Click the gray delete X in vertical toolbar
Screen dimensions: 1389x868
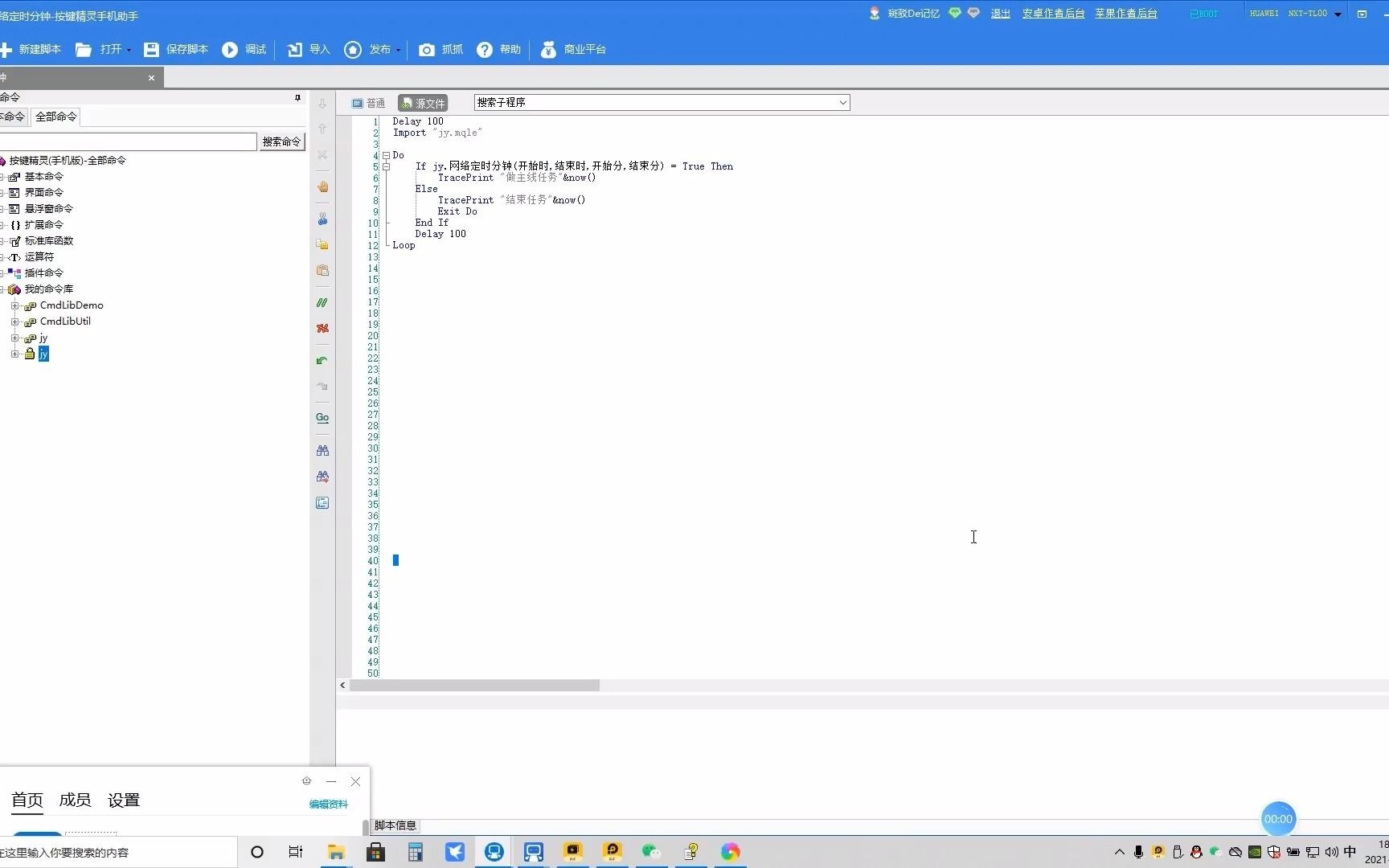(x=322, y=154)
